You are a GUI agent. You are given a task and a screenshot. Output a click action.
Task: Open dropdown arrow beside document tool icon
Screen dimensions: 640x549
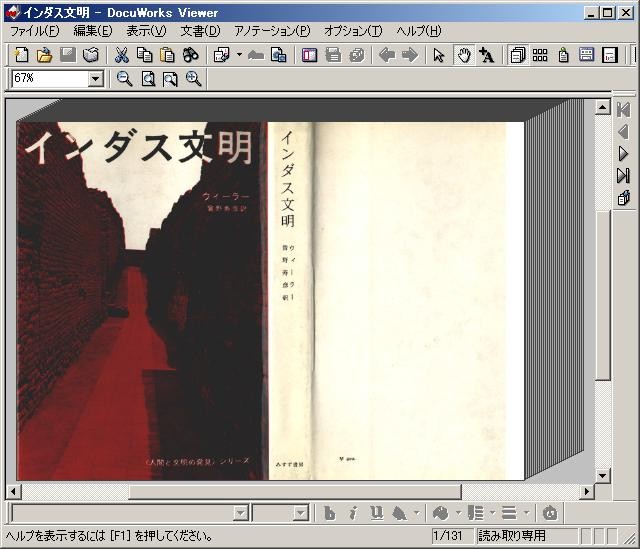(x=239, y=55)
